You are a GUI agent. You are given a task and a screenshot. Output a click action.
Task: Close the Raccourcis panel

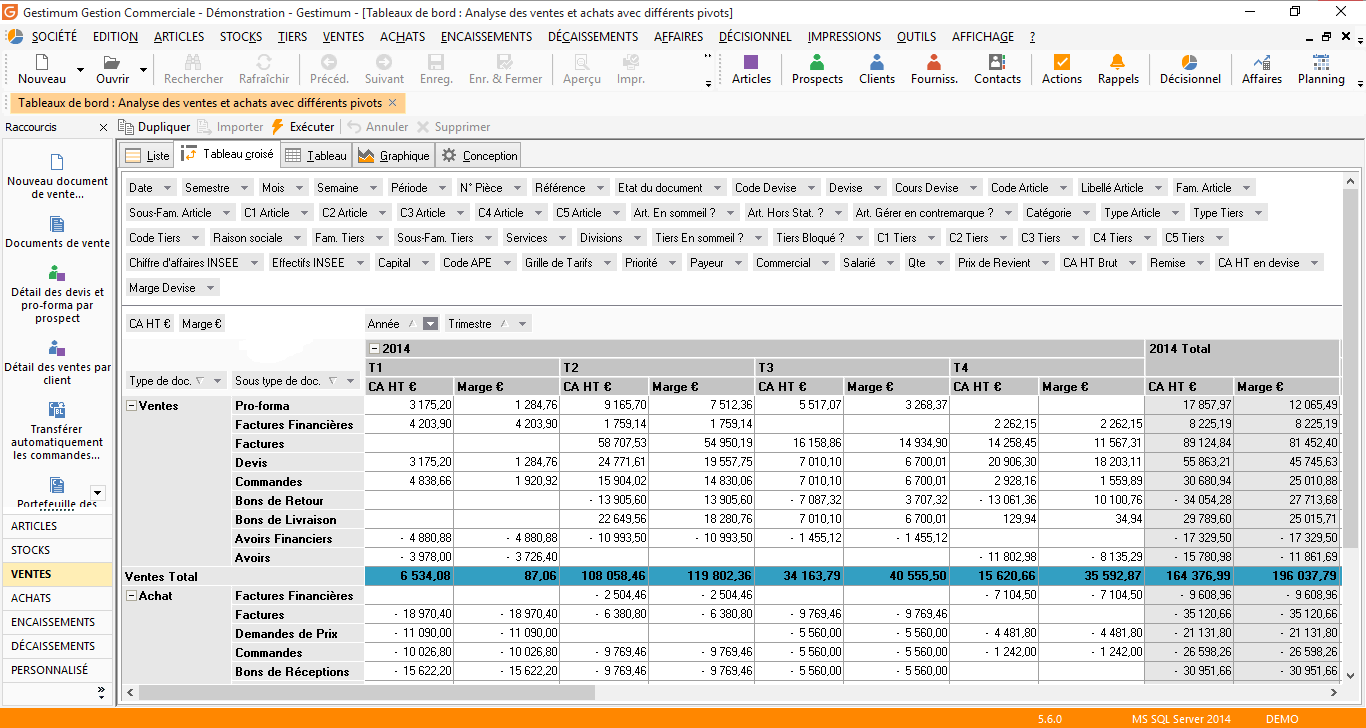103,127
